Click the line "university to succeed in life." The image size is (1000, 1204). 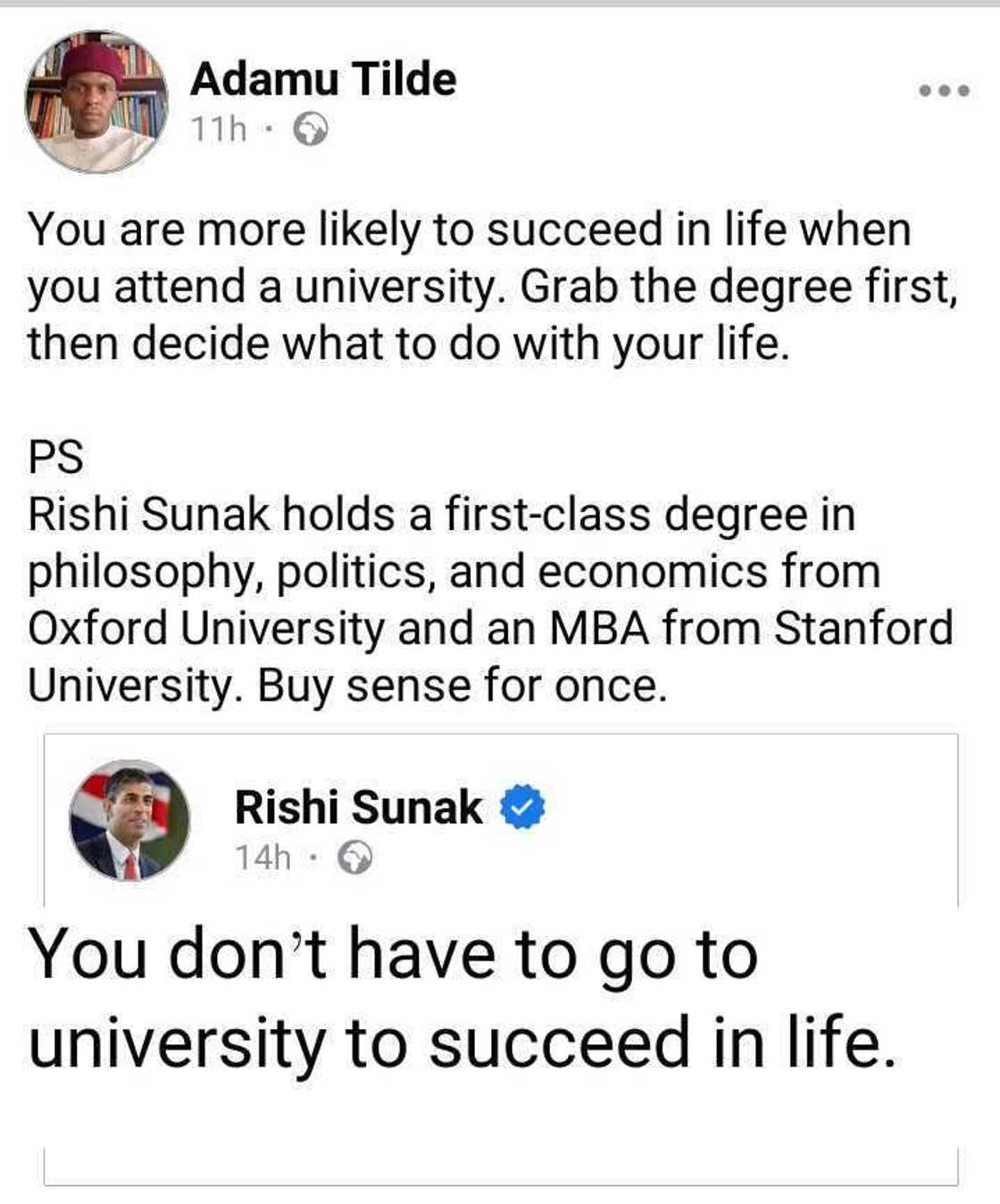pyautogui.click(x=462, y=1042)
